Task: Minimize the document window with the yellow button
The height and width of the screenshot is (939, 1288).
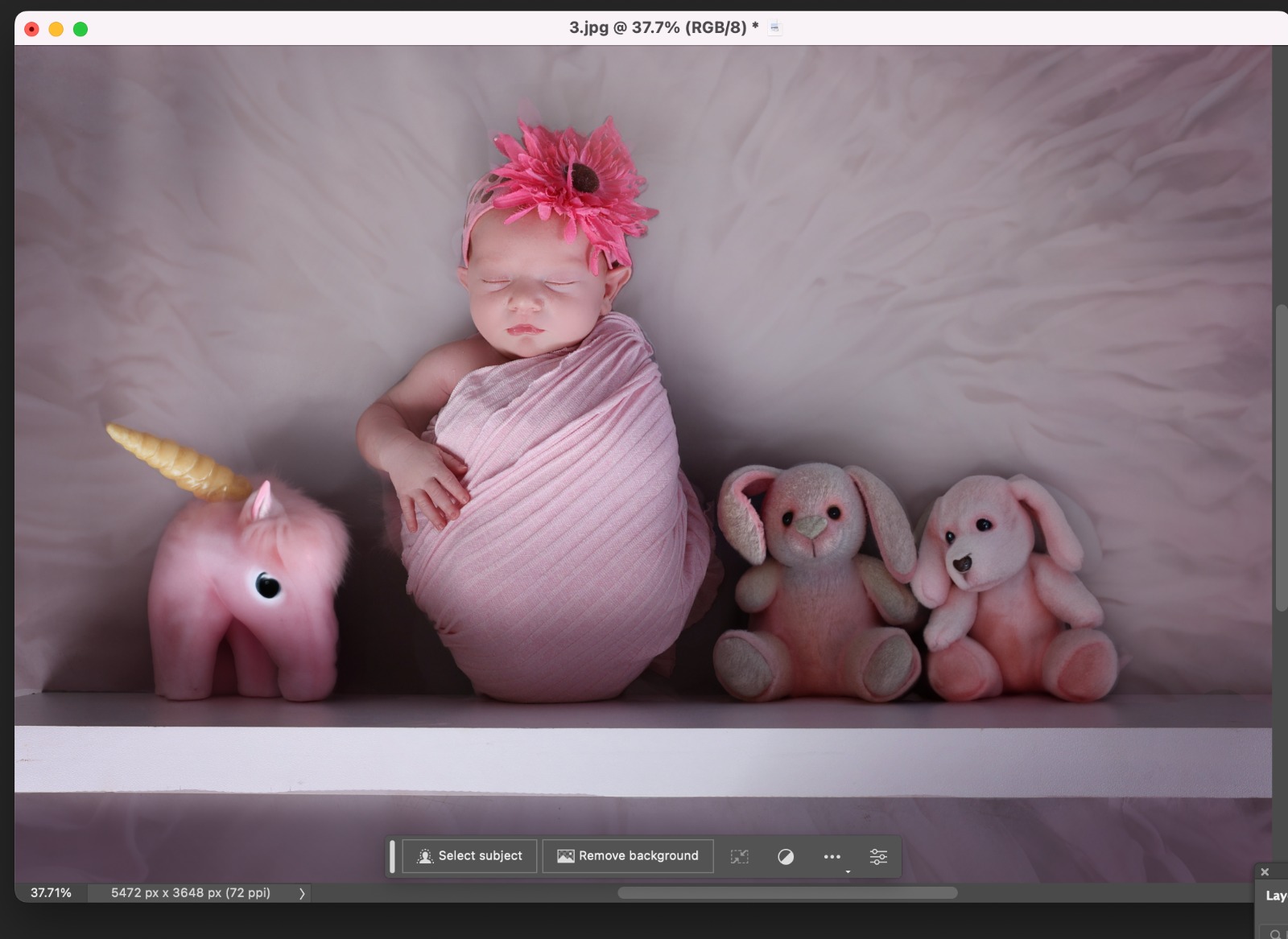Action: coord(56,29)
